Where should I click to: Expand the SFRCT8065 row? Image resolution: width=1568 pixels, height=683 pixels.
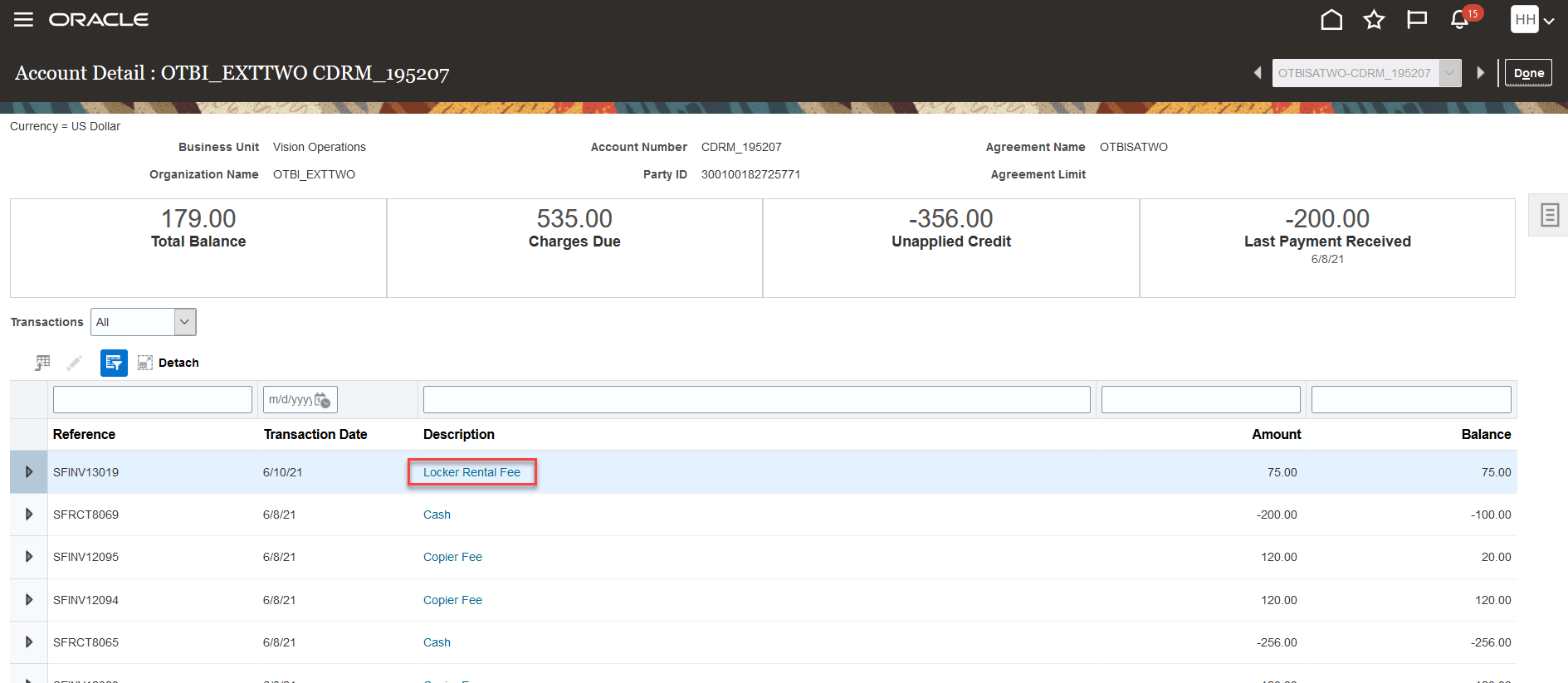click(29, 642)
